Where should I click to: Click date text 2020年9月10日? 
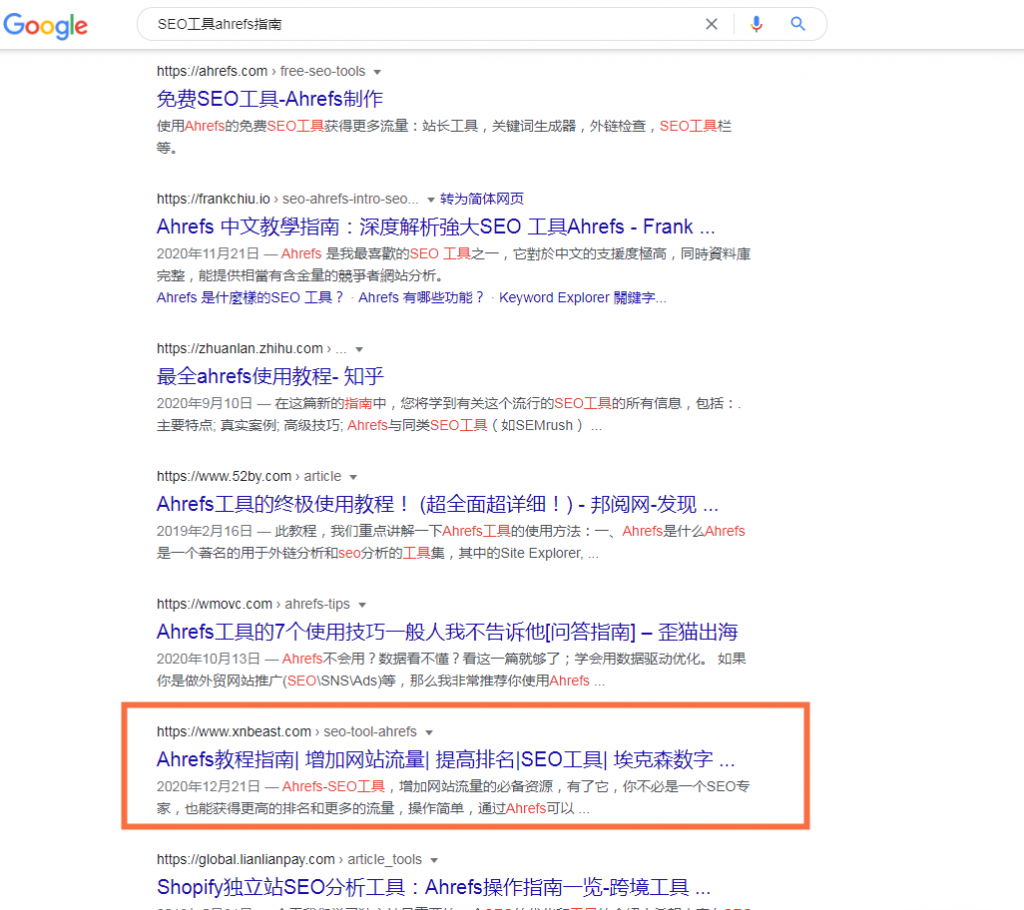coord(204,404)
